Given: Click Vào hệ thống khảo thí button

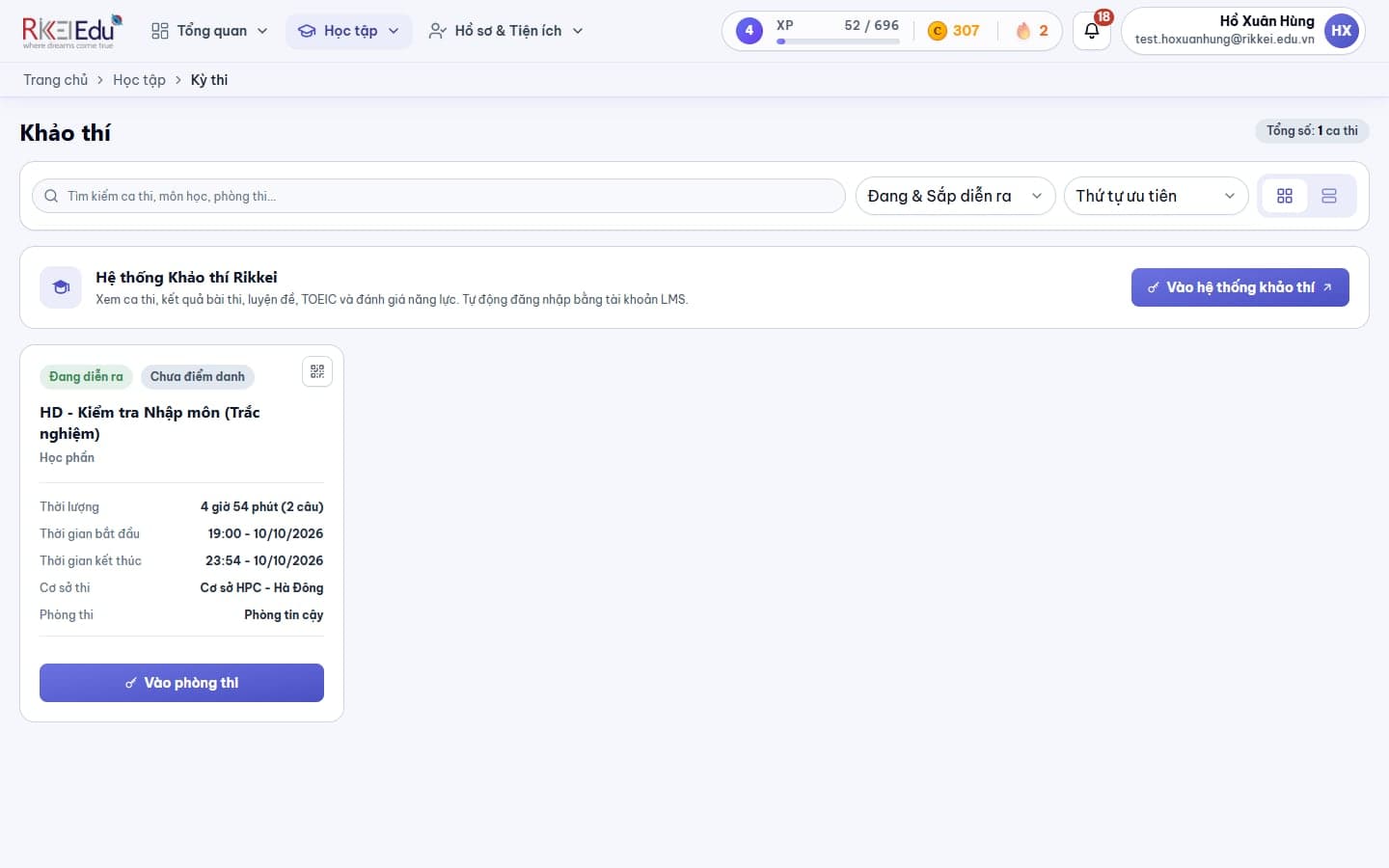Looking at the screenshot, I should 1239,287.
